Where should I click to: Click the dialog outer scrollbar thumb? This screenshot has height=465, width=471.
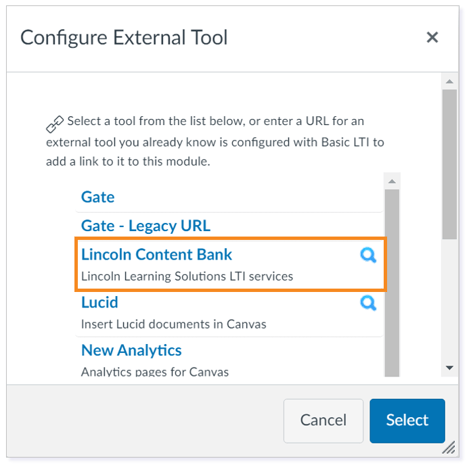point(449,164)
